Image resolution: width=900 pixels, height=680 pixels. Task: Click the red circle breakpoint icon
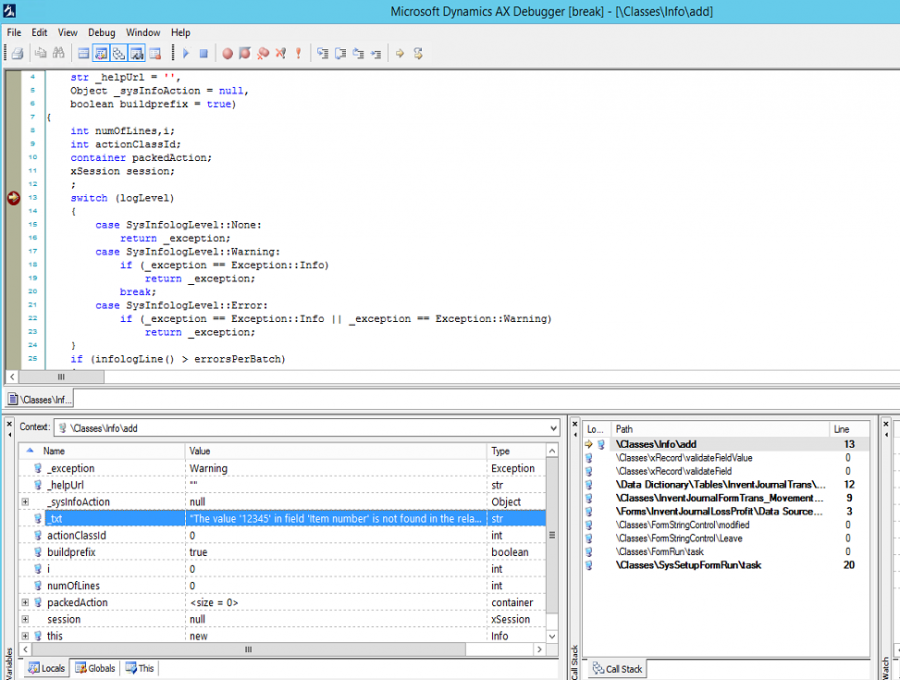click(x=227, y=53)
